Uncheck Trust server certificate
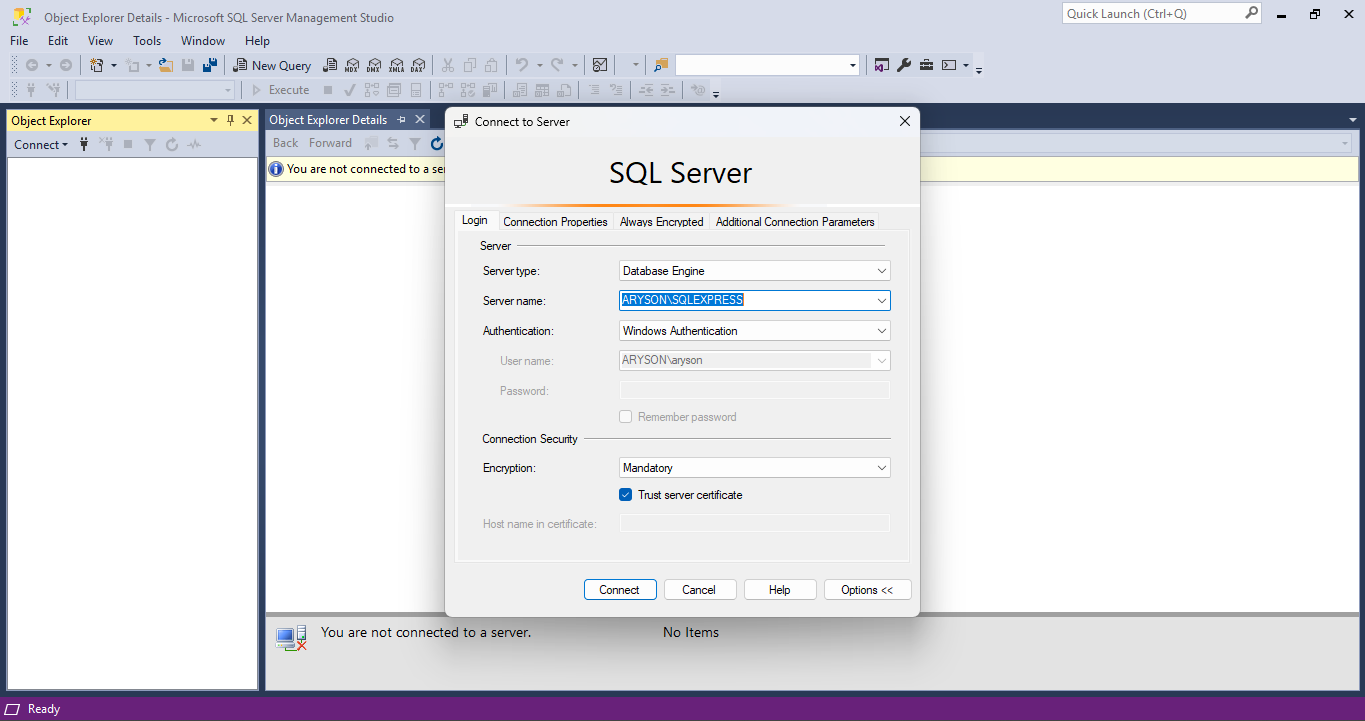 point(626,495)
